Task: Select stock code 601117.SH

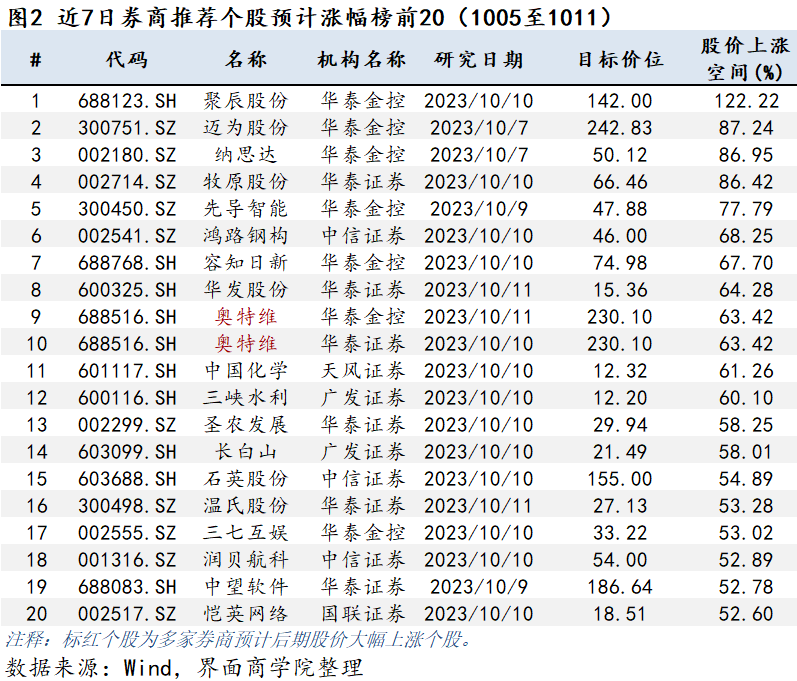Action: pyautogui.click(x=127, y=370)
